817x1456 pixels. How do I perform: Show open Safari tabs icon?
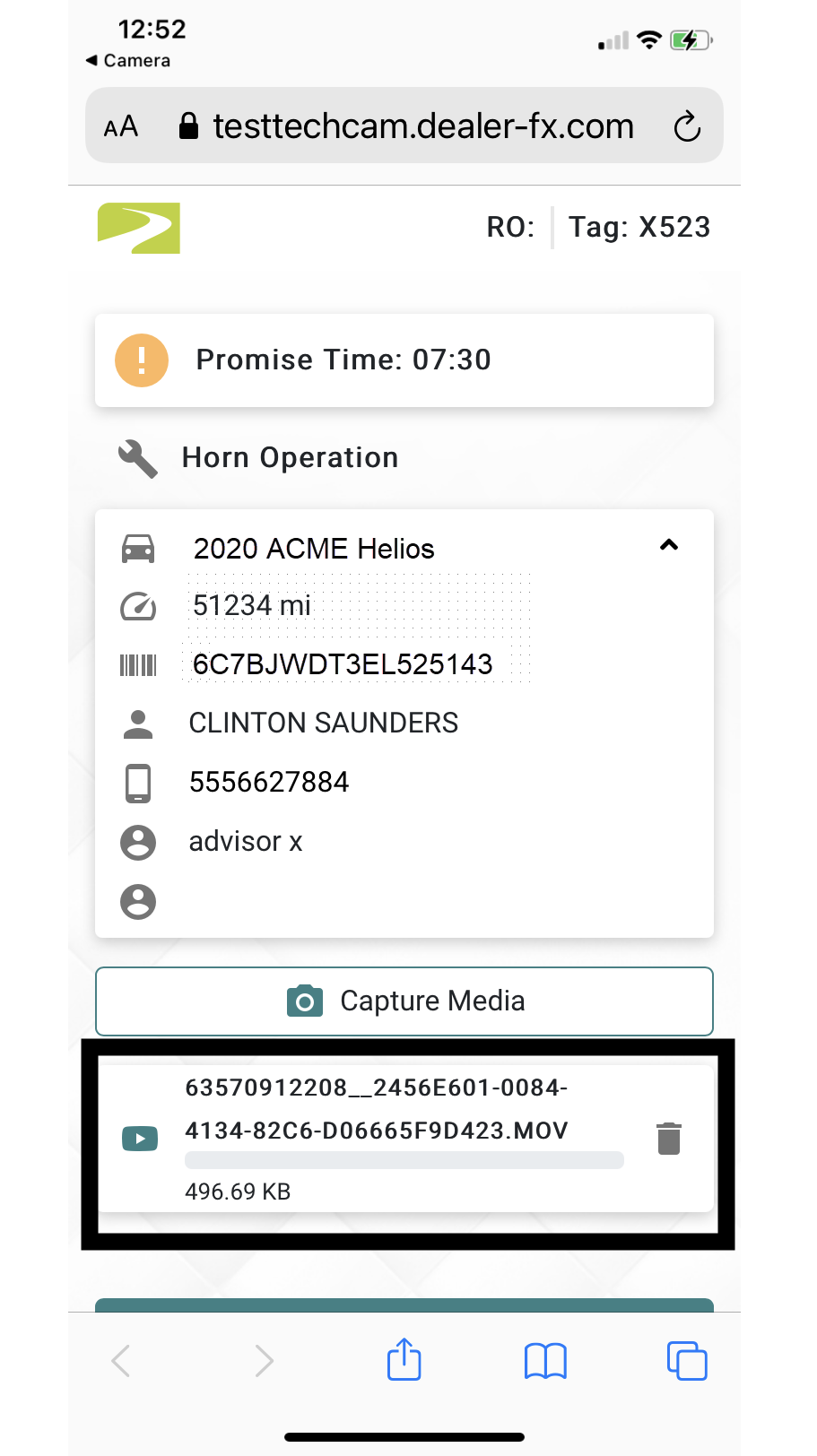pos(687,1361)
